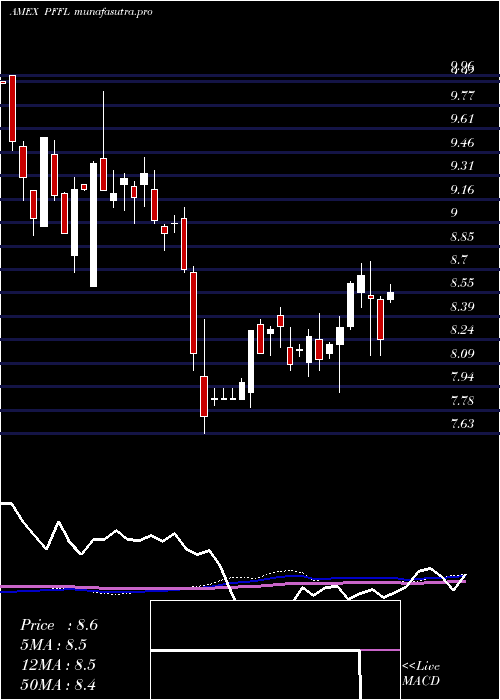Click the 9.77 price axis label
The image size is (500, 700).
(x=462, y=96)
